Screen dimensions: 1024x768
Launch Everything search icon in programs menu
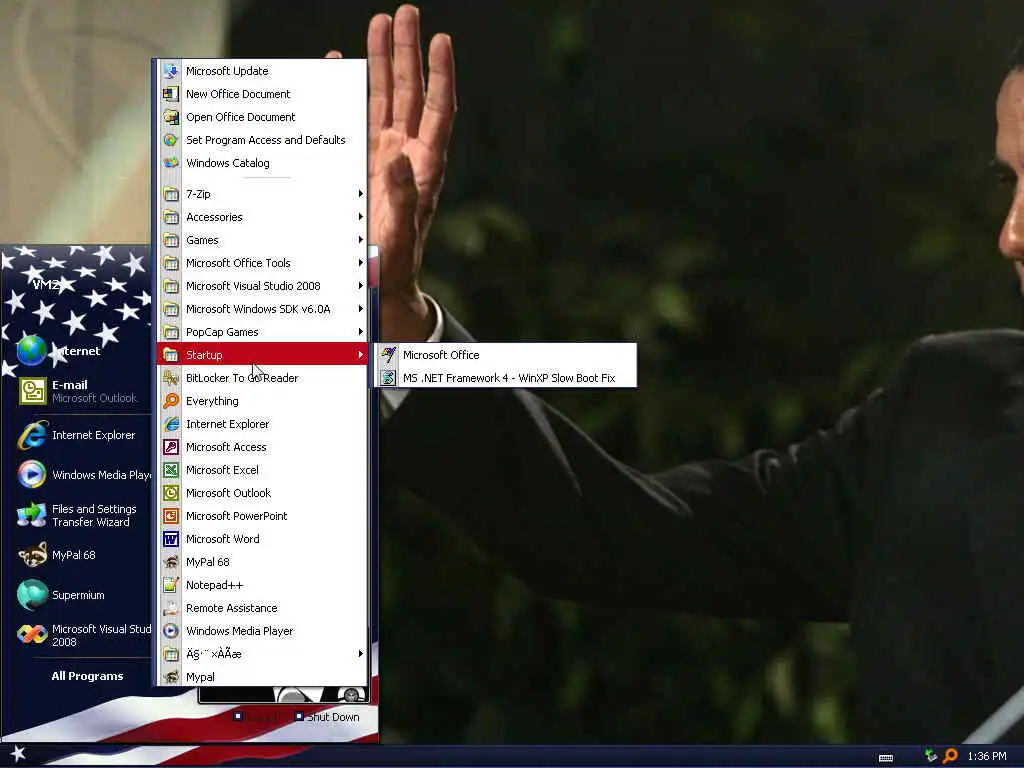tap(171, 400)
